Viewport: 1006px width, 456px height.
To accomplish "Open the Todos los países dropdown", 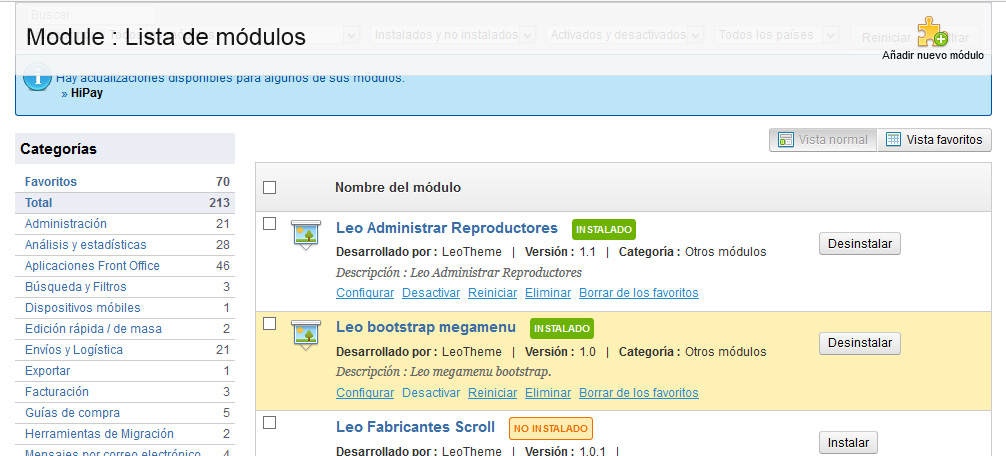I will tap(776, 35).
